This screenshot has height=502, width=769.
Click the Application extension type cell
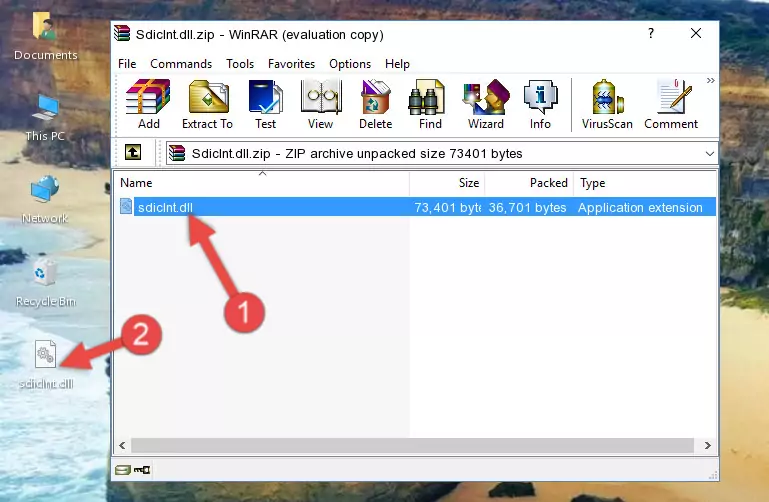[x=640, y=207]
